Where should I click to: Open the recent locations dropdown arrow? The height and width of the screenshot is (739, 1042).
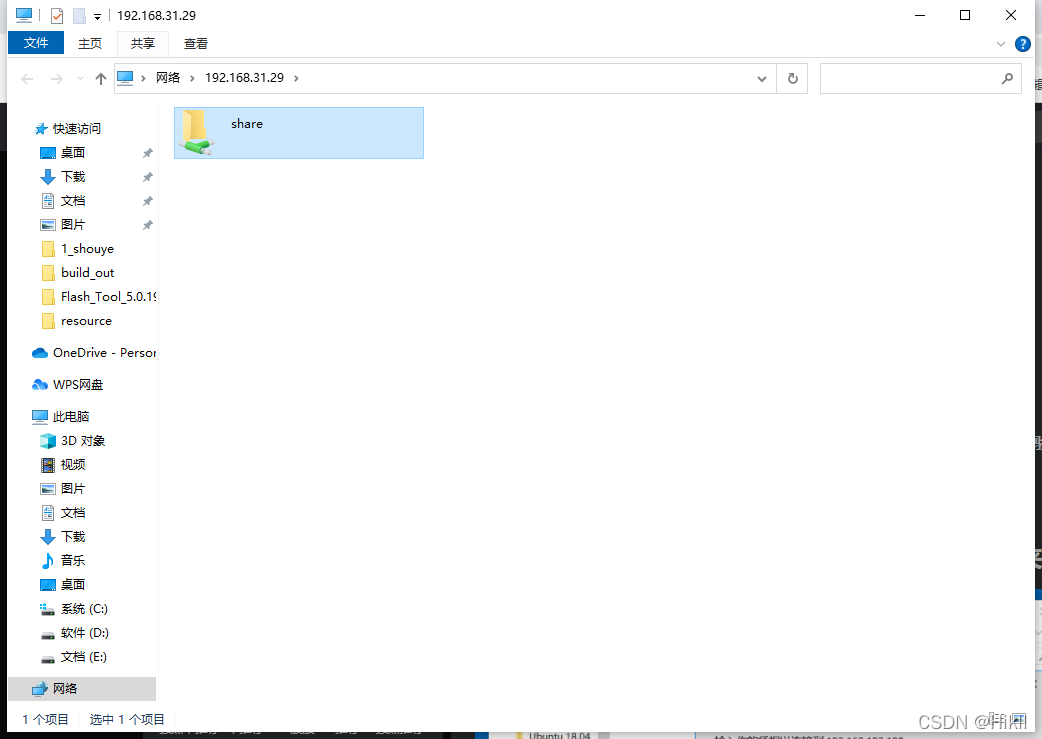tap(80, 78)
